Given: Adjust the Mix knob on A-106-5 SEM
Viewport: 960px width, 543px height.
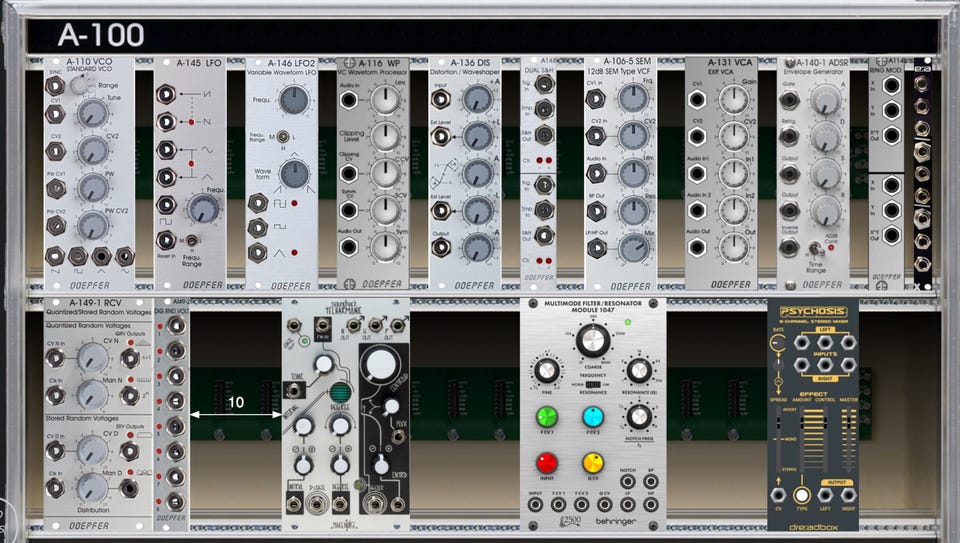Looking at the screenshot, I should [634, 249].
